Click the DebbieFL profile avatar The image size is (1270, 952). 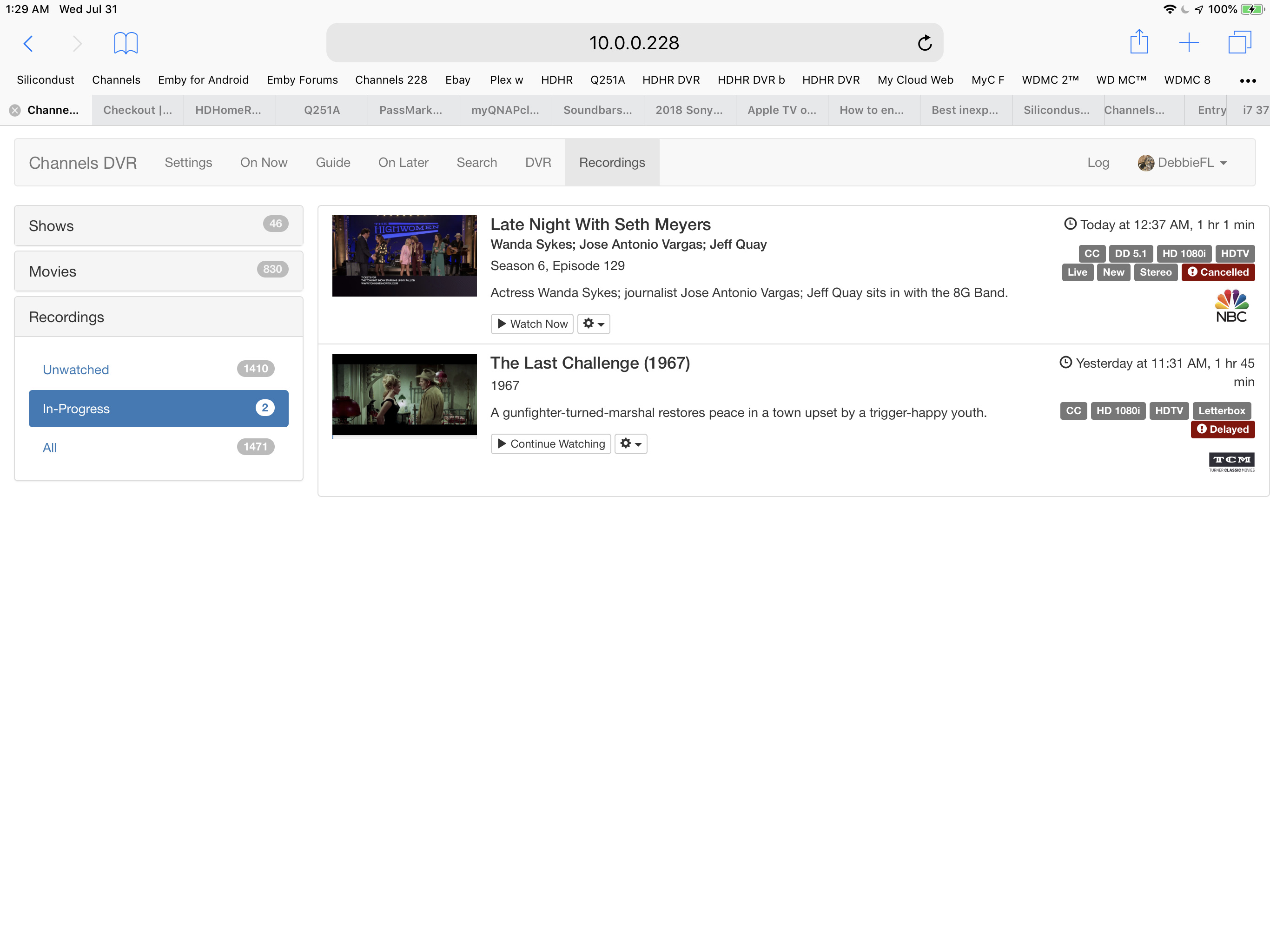[1145, 163]
